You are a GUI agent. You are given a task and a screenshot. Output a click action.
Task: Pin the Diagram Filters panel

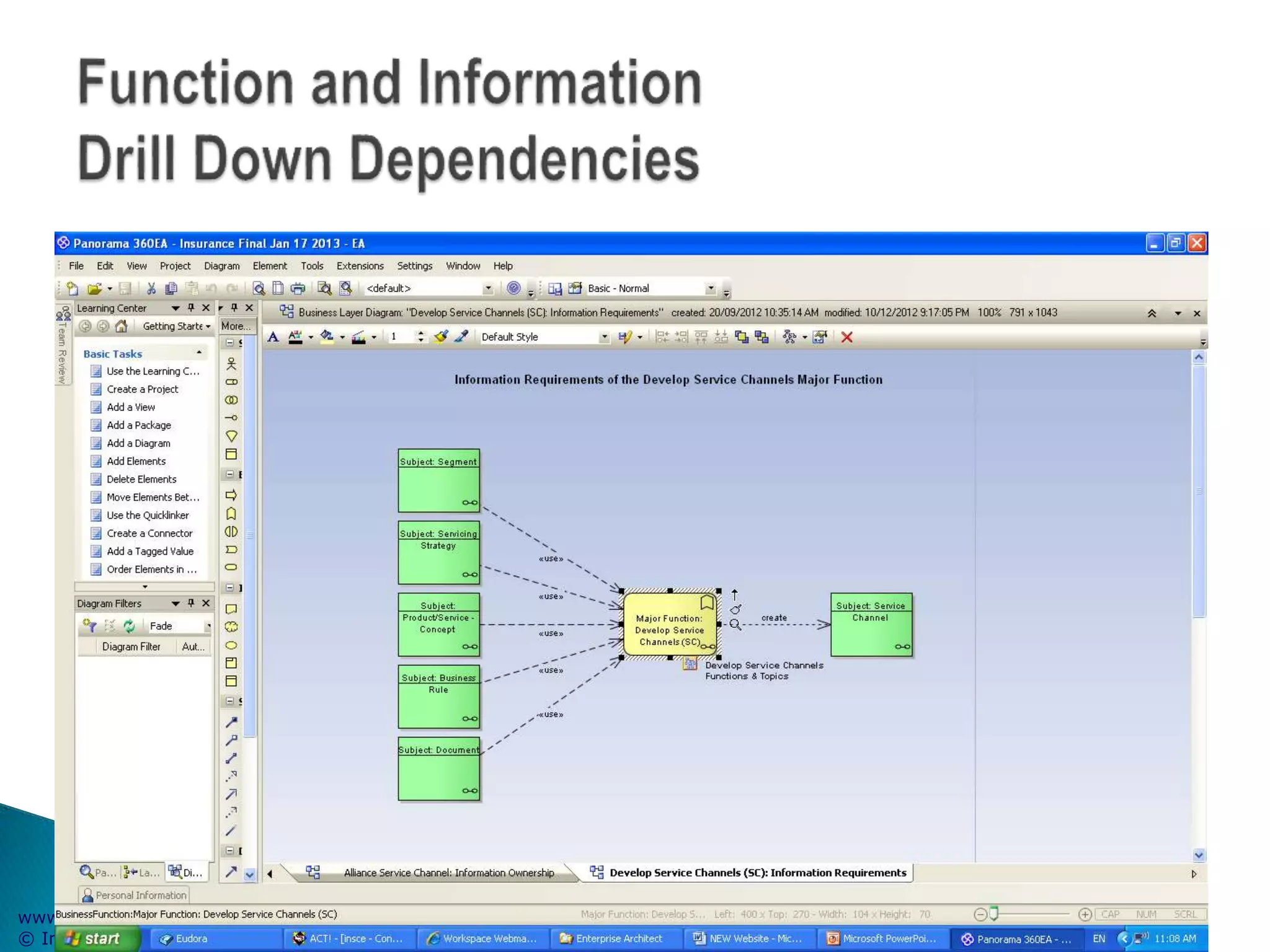[191, 603]
